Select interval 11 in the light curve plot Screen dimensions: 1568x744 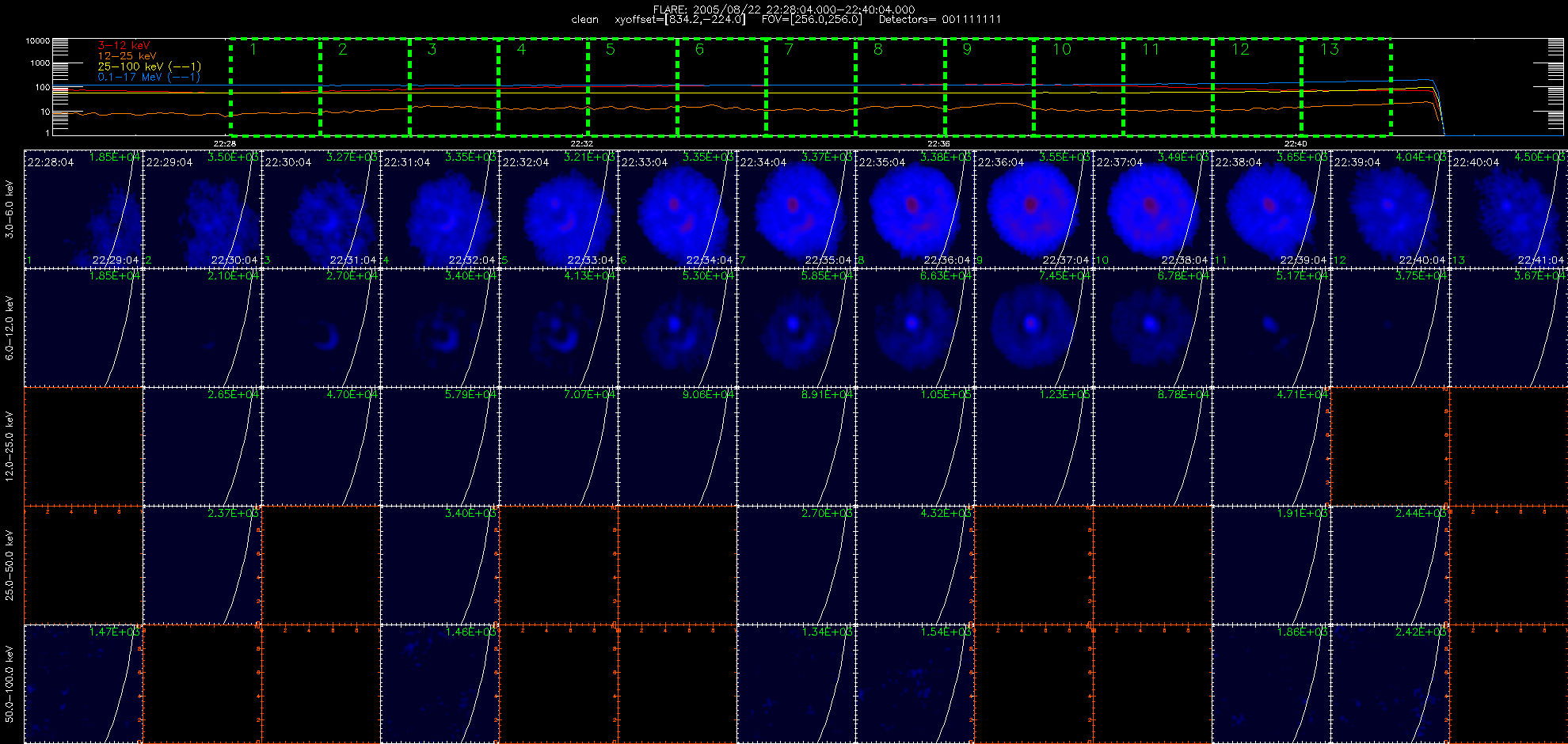[x=1168, y=87]
